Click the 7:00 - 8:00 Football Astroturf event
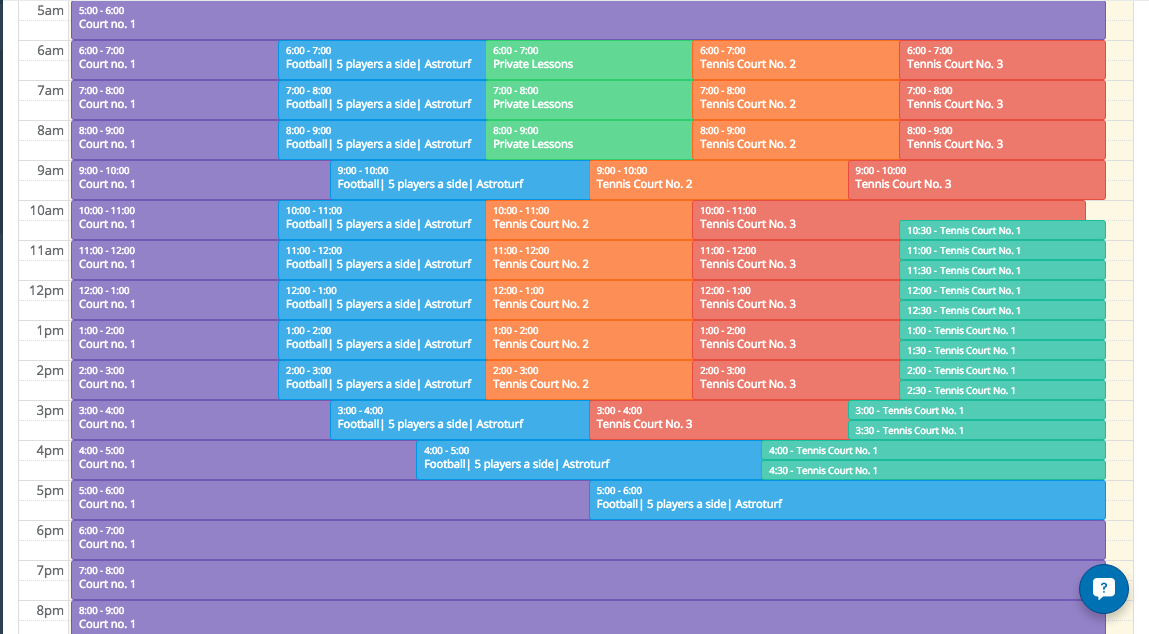1149x634 pixels. [x=381, y=99]
